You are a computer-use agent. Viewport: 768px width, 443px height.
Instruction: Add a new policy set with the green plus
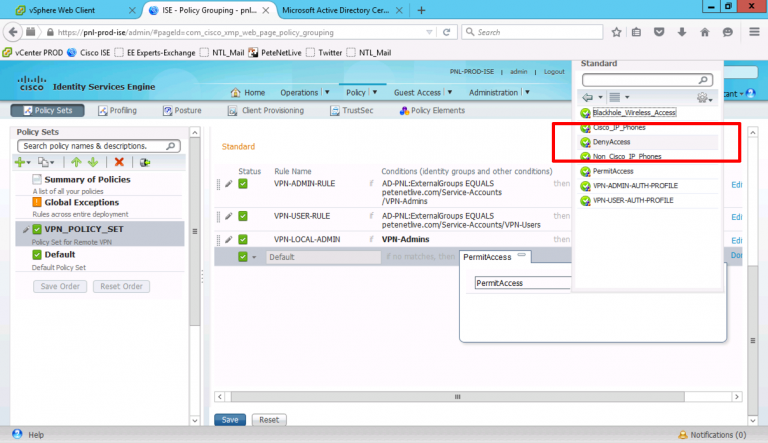20,162
